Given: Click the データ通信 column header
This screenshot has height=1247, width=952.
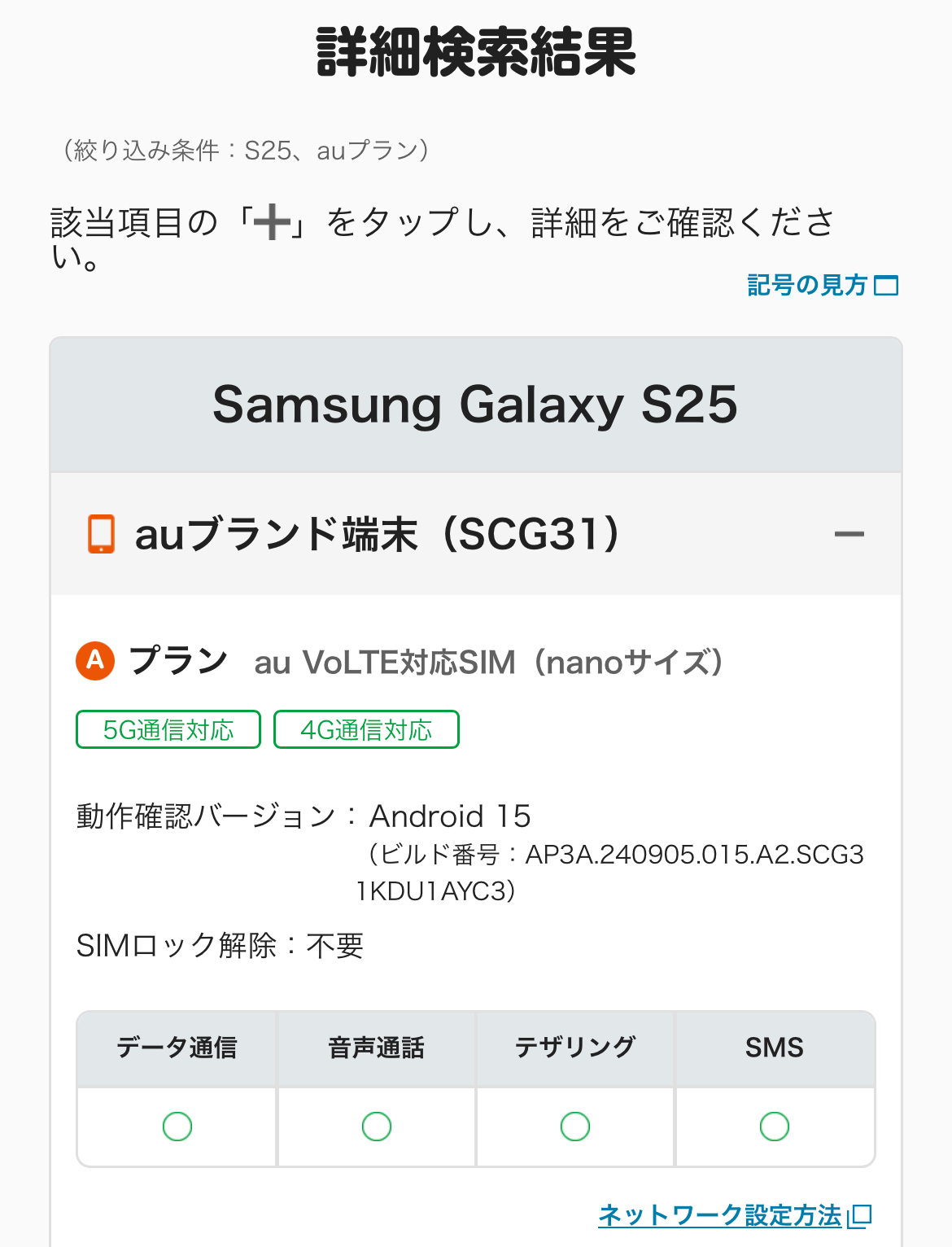Looking at the screenshot, I should (177, 1048).
